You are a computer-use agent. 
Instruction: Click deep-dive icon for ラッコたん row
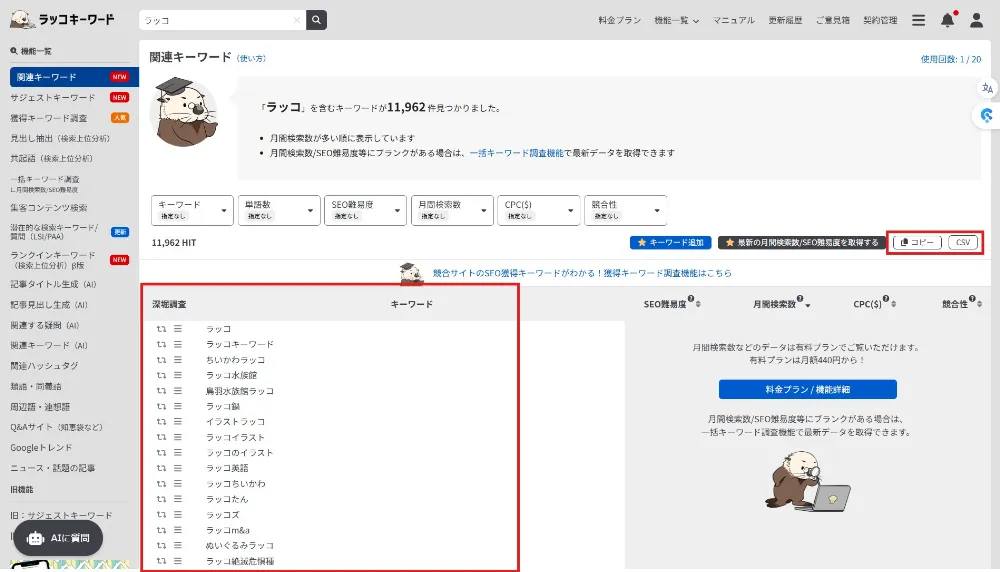pyautogui.click(x=161, y=499)
